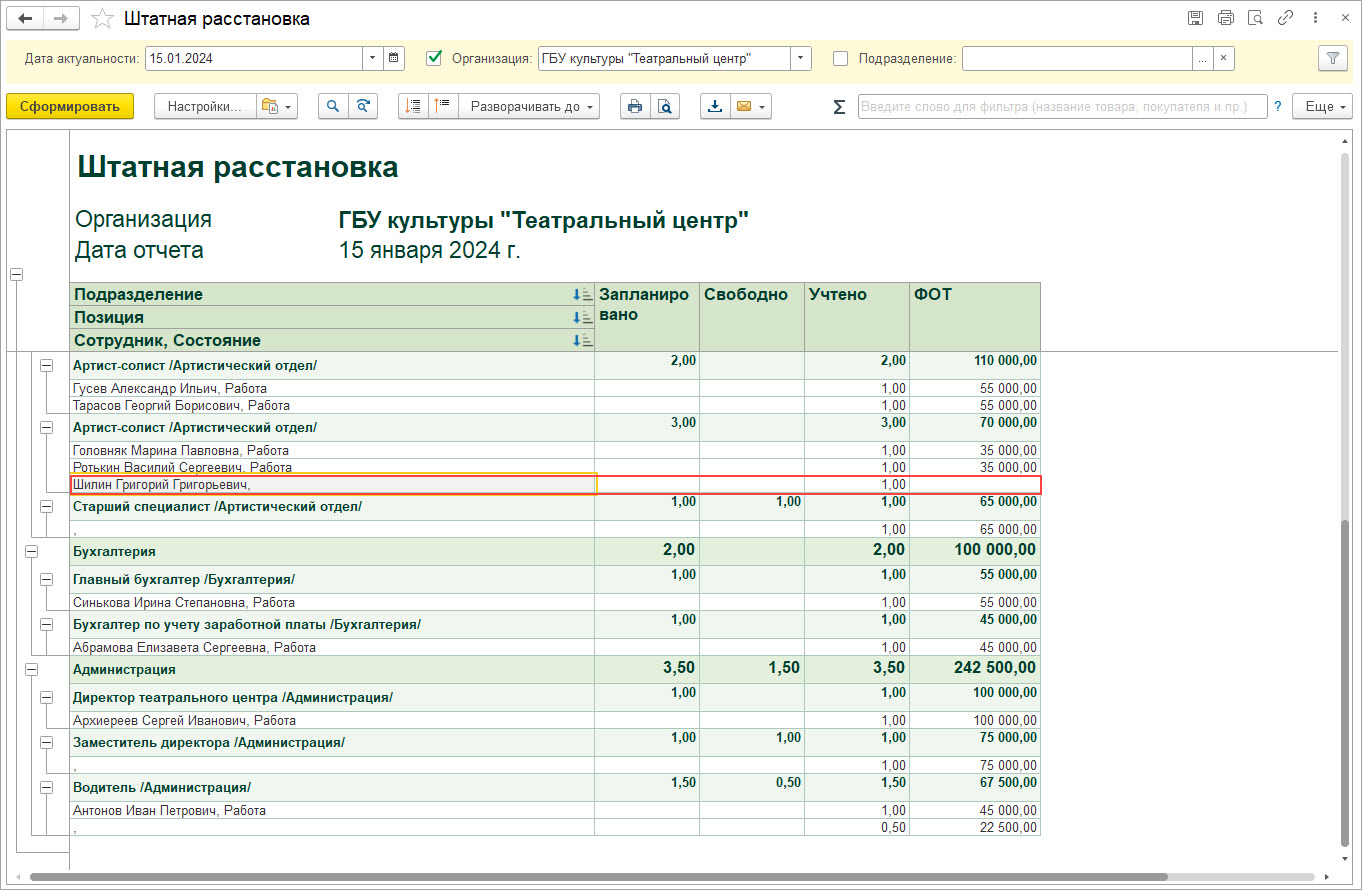The height and width of the screenshot is (890, 1362).
Task: Select the Синькова Ирина Степановна, Работа cell
Action: coord(332,602)
